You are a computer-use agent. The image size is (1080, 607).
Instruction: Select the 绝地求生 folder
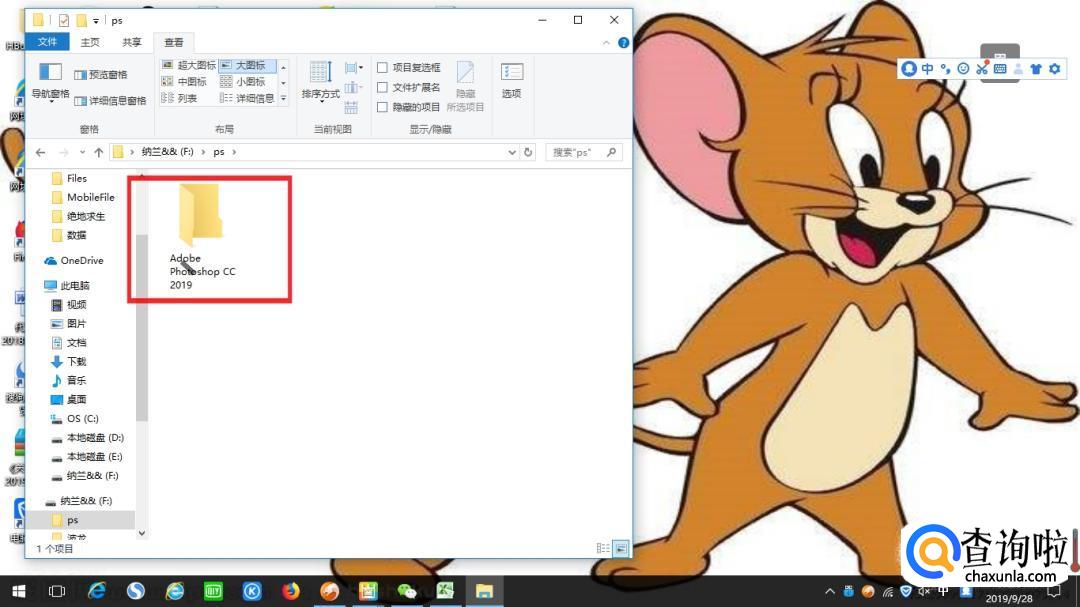pos(85,216)
